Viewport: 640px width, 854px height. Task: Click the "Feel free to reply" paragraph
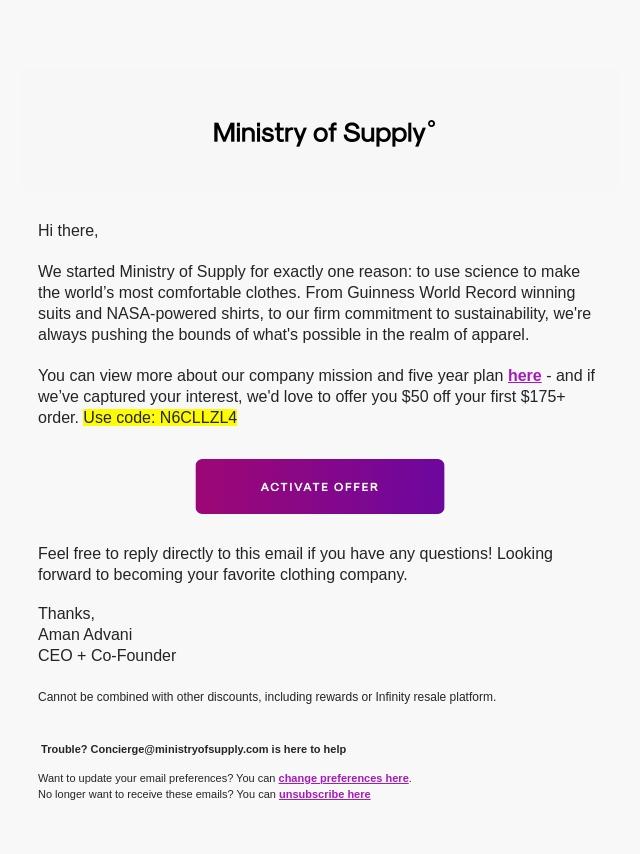pyautogui.click(x=295, y=564)
